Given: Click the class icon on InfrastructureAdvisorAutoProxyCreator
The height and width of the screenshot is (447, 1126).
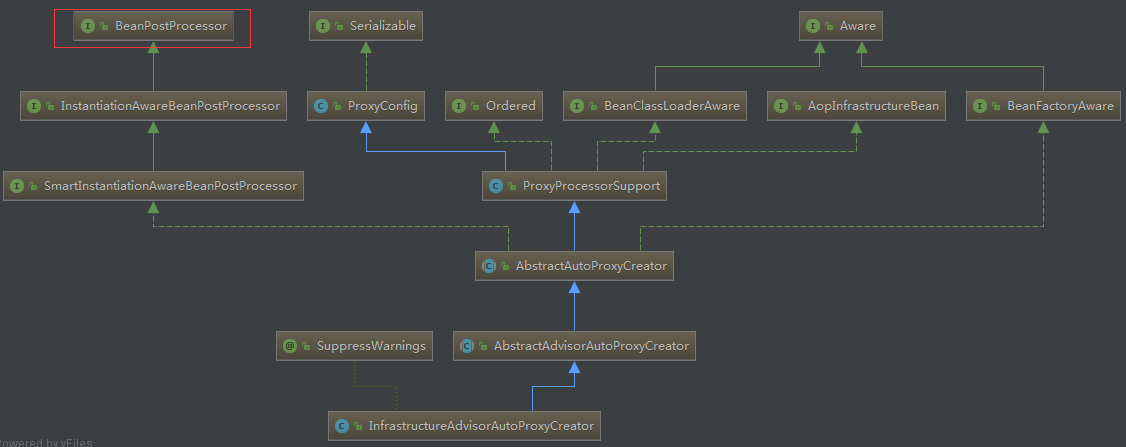Looking at the screenshot, I should click(342, 425).
